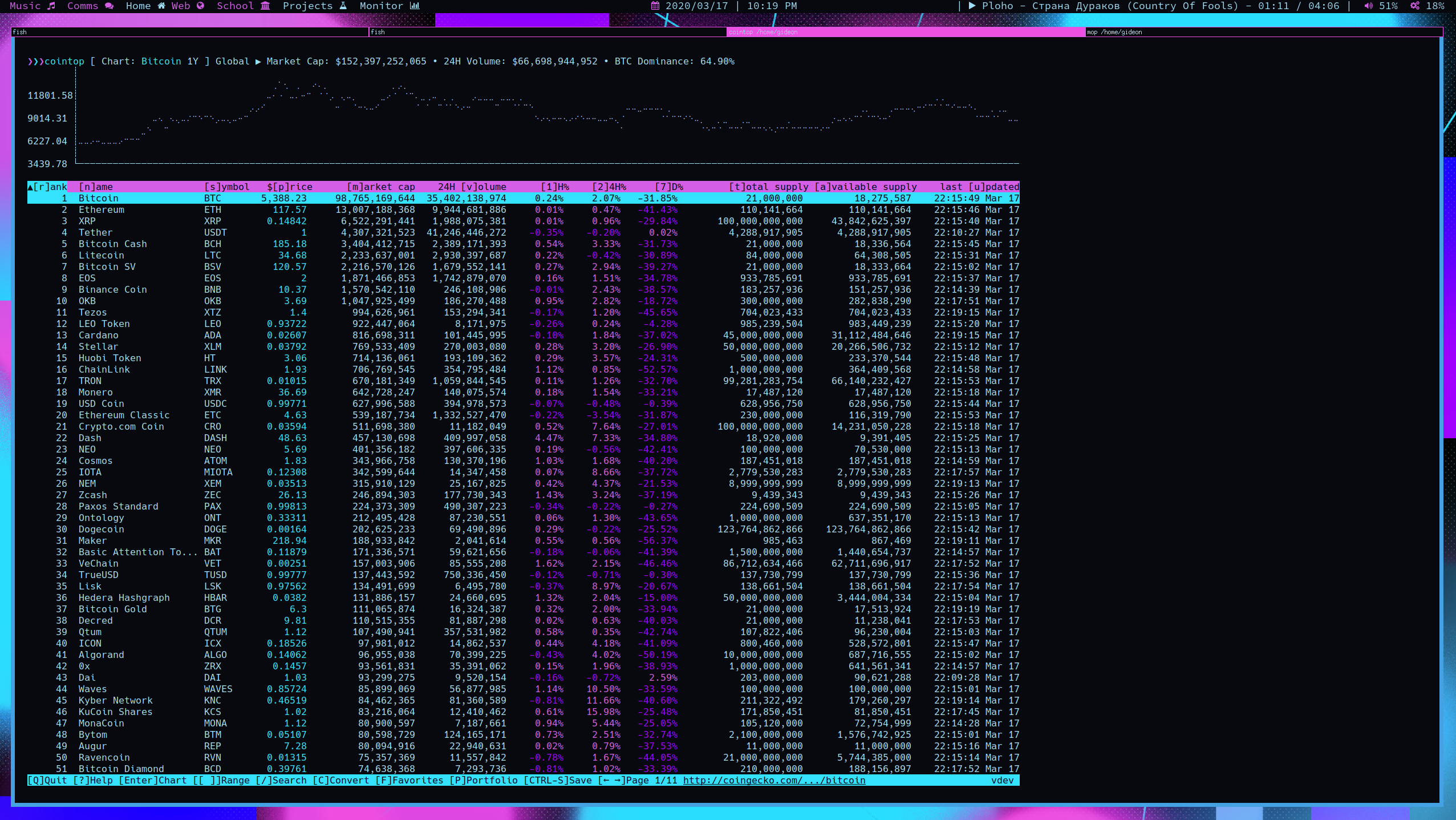Viewport: 1456px width, 820px height.
Task: Click the [[ ]]Range shortcut label
Action: coord(221,780)
